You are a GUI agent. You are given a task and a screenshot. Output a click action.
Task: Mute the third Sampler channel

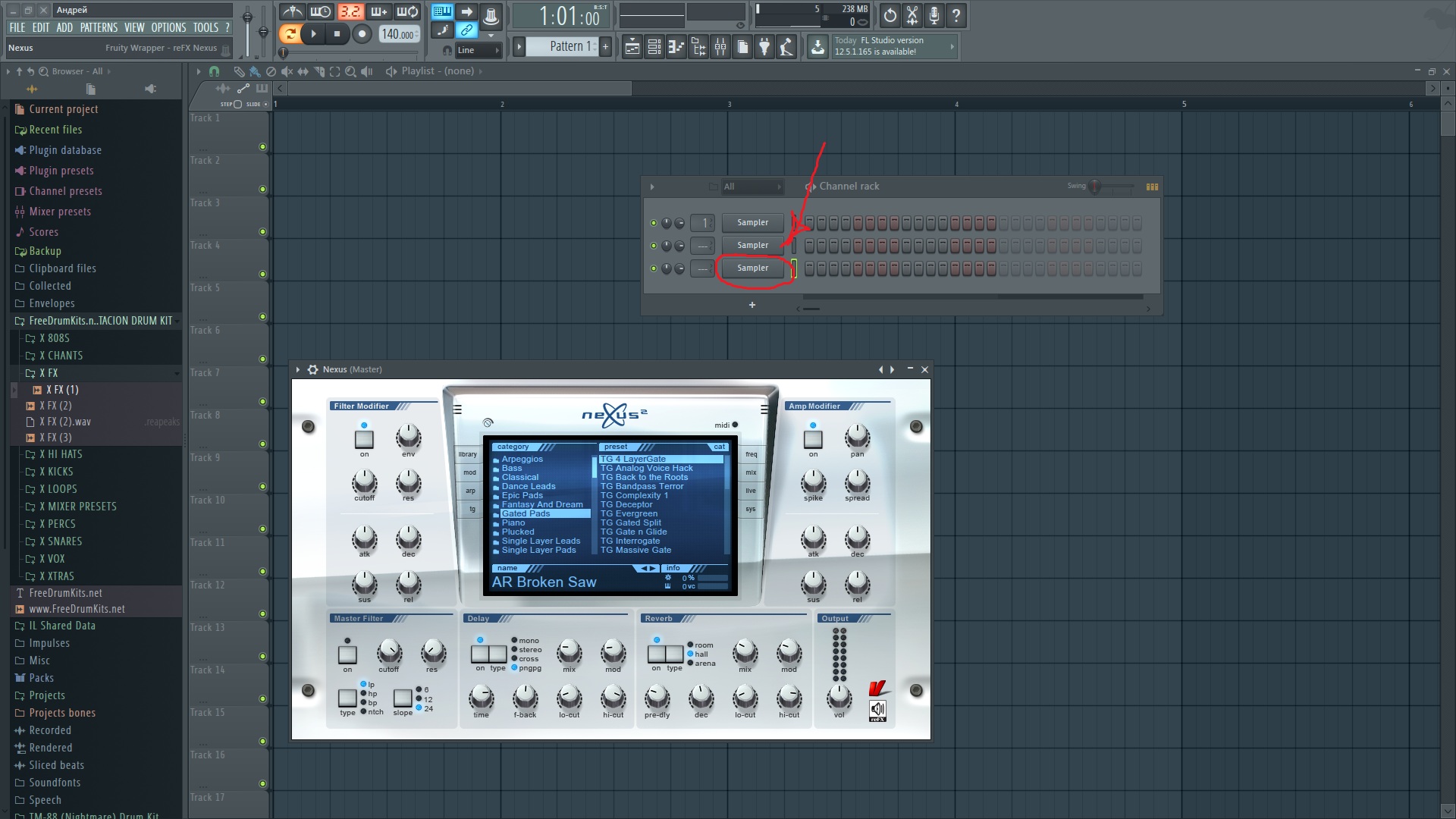click(x=654, y=268)
